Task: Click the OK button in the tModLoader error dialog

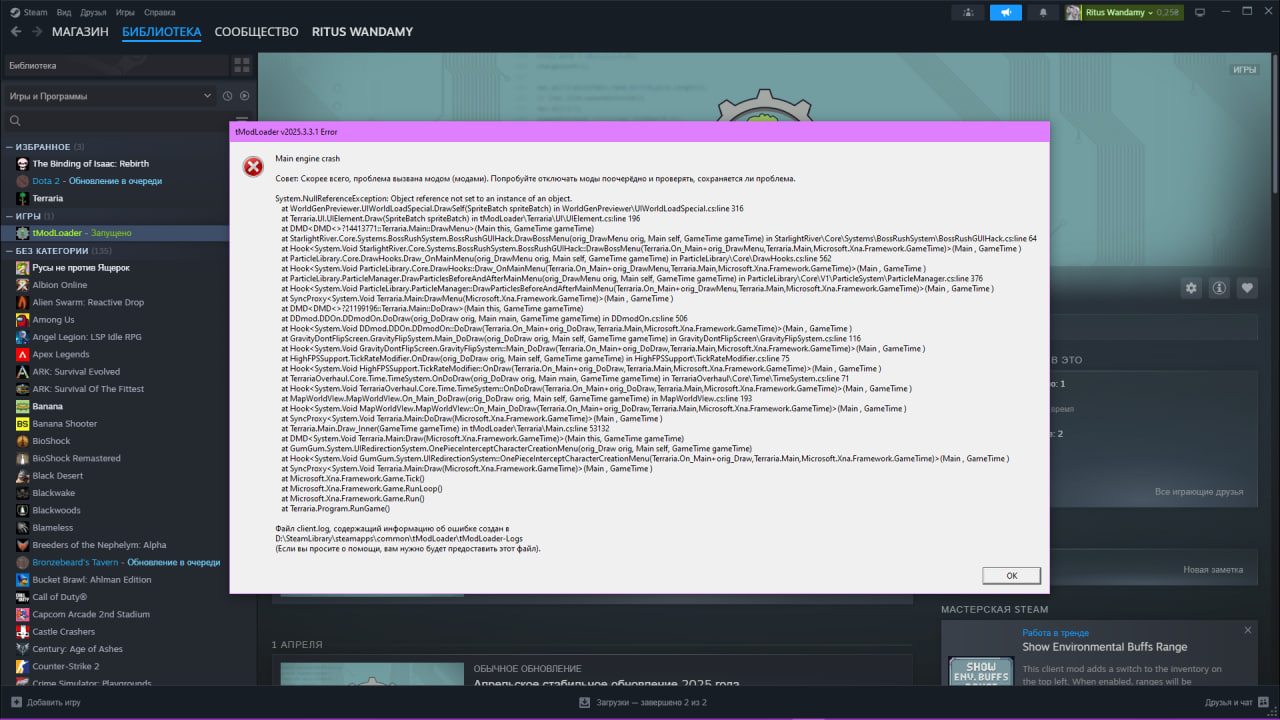Action: point(1011,576)
